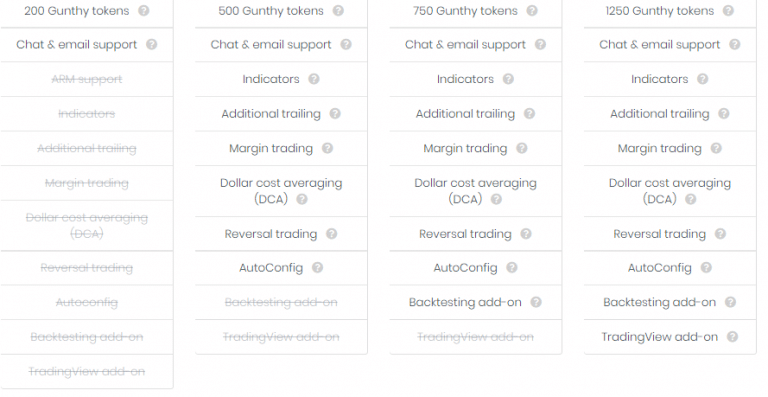Open help icon next to 750 Gunthy tokens
The image size is (768, 397).
(532, 10)
